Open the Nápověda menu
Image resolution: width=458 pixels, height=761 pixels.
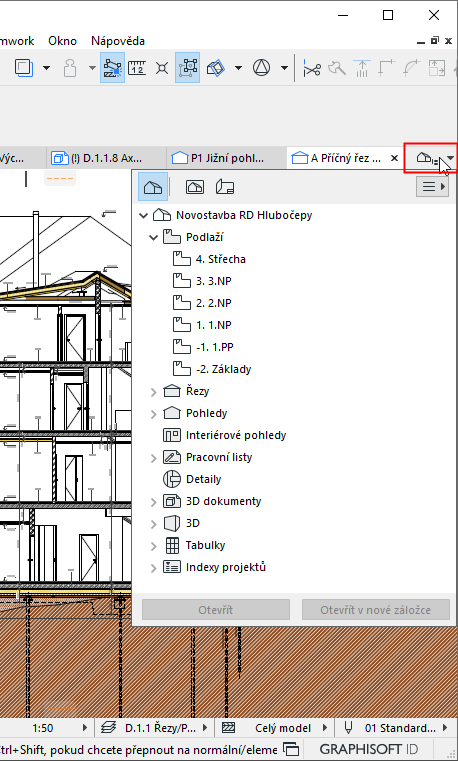pyautogui.click(x=118, y=41)
